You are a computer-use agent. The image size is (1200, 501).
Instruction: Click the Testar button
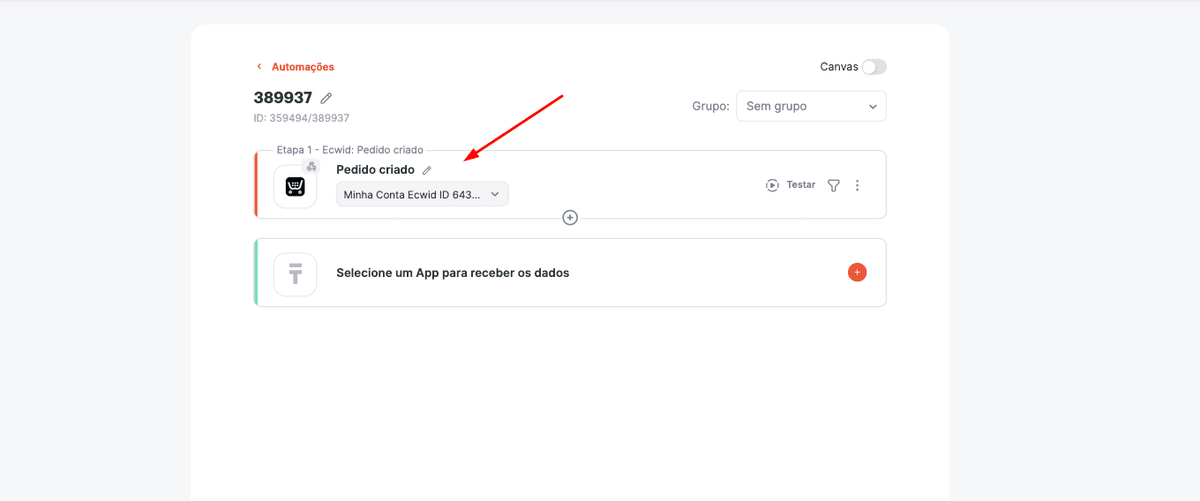coord(790,185)
